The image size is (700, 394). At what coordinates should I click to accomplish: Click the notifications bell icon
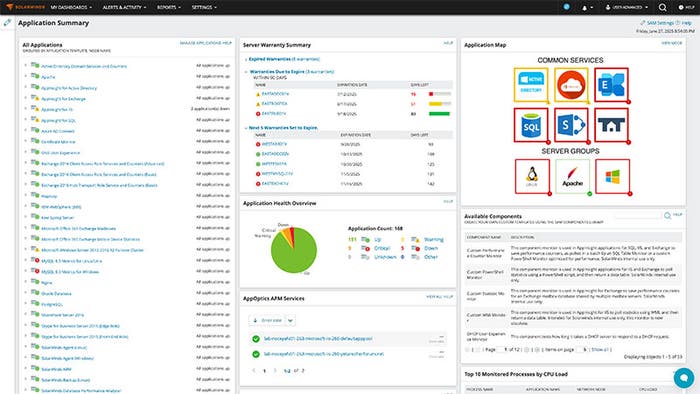click(584, 8)
